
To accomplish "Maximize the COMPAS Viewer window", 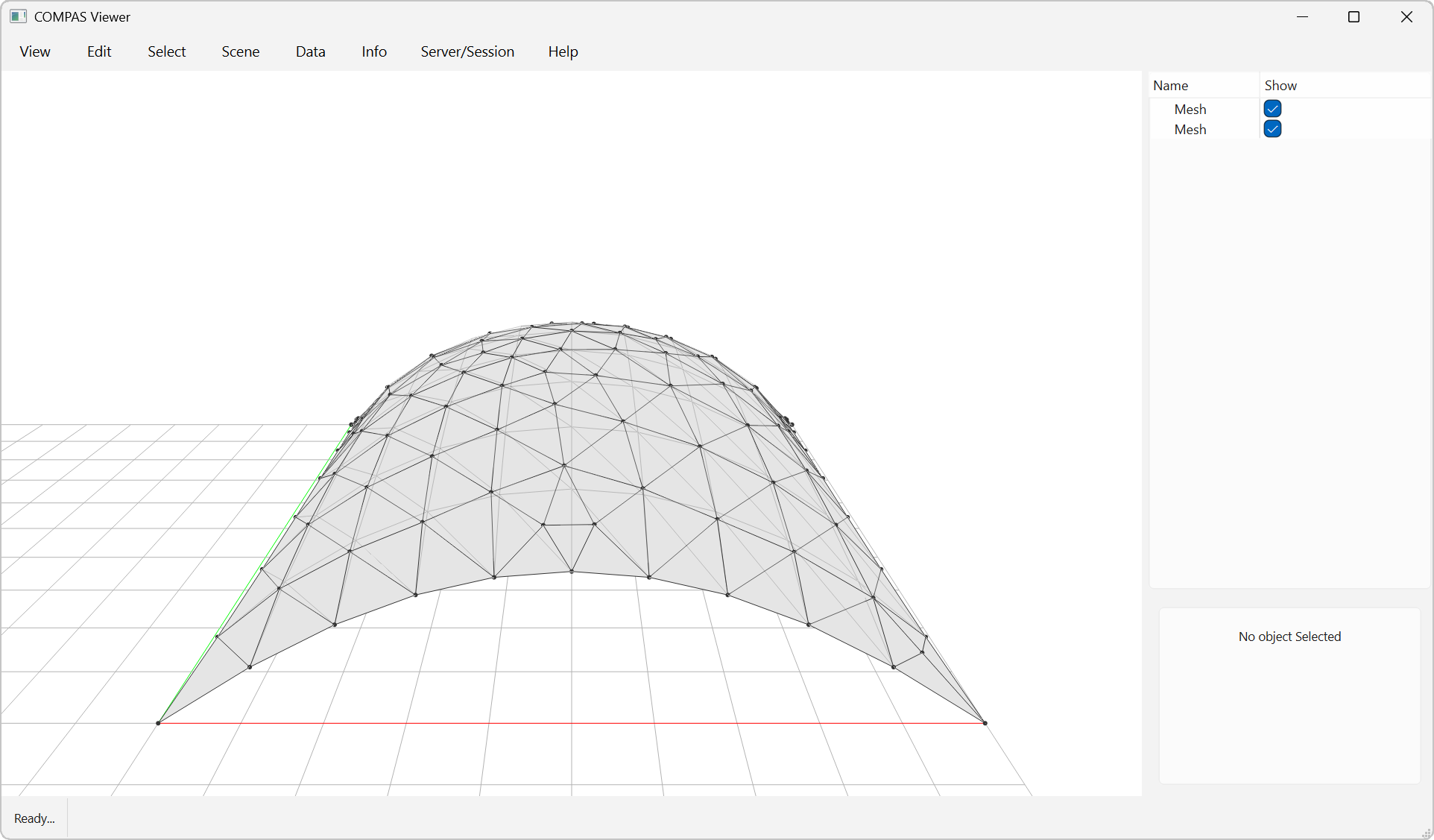I will (1354, 16).
